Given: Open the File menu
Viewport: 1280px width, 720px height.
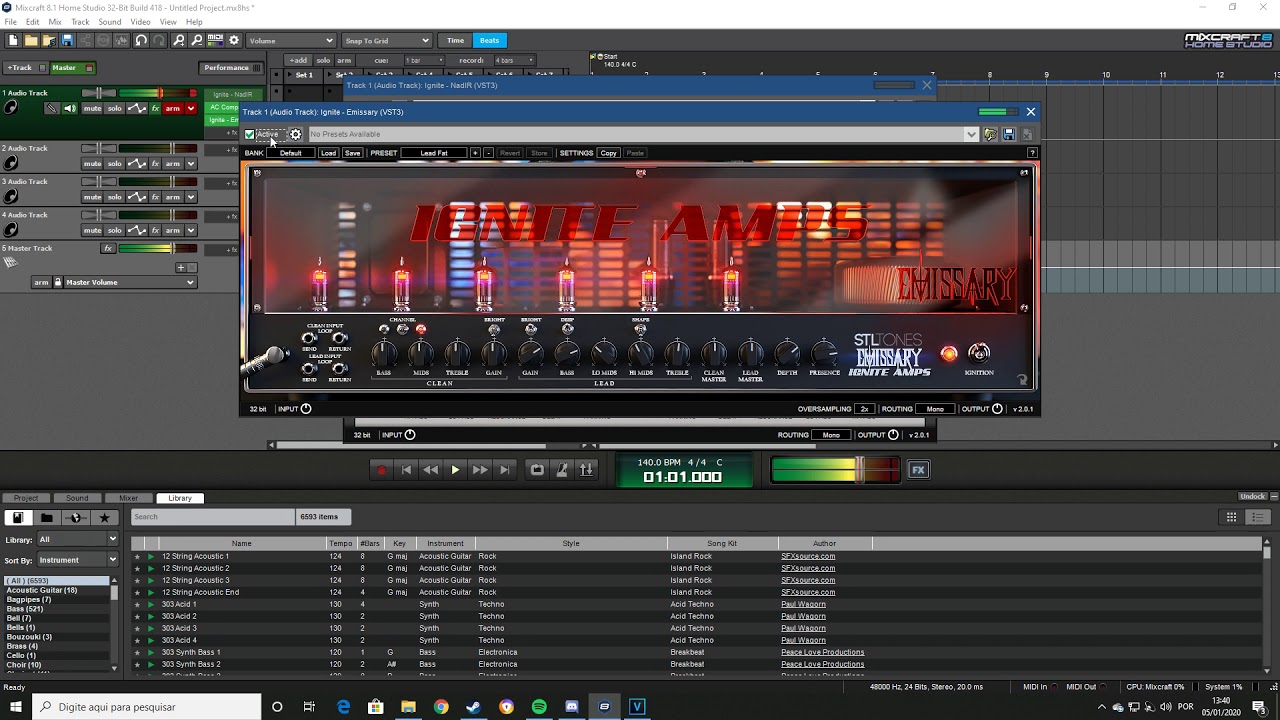Looking at the screenshot, I should [10, 22].
